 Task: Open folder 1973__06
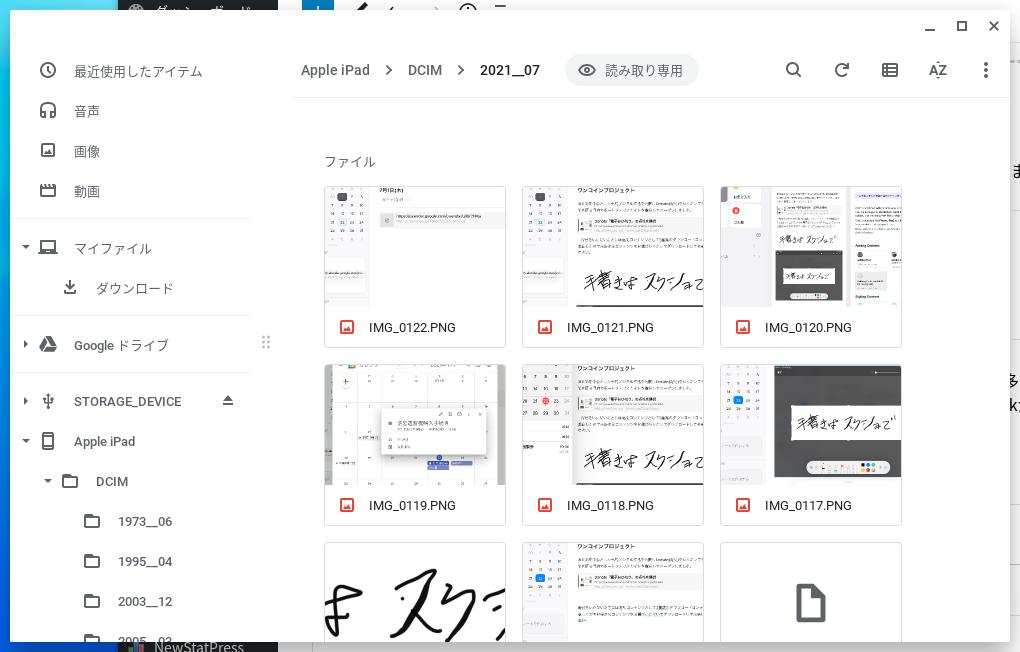(145, 522)
